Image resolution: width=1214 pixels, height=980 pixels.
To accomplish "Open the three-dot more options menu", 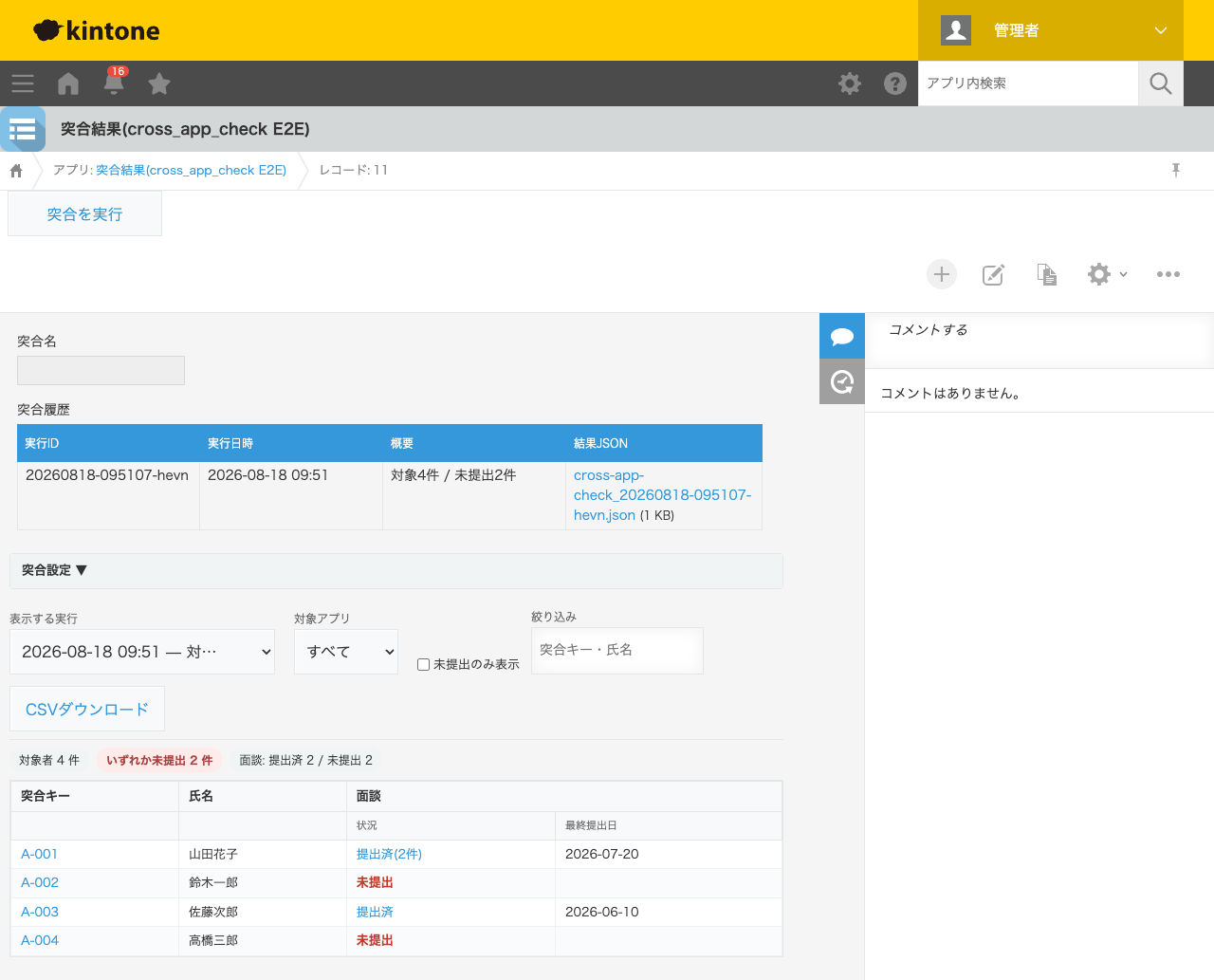I will click(1168, 274).
